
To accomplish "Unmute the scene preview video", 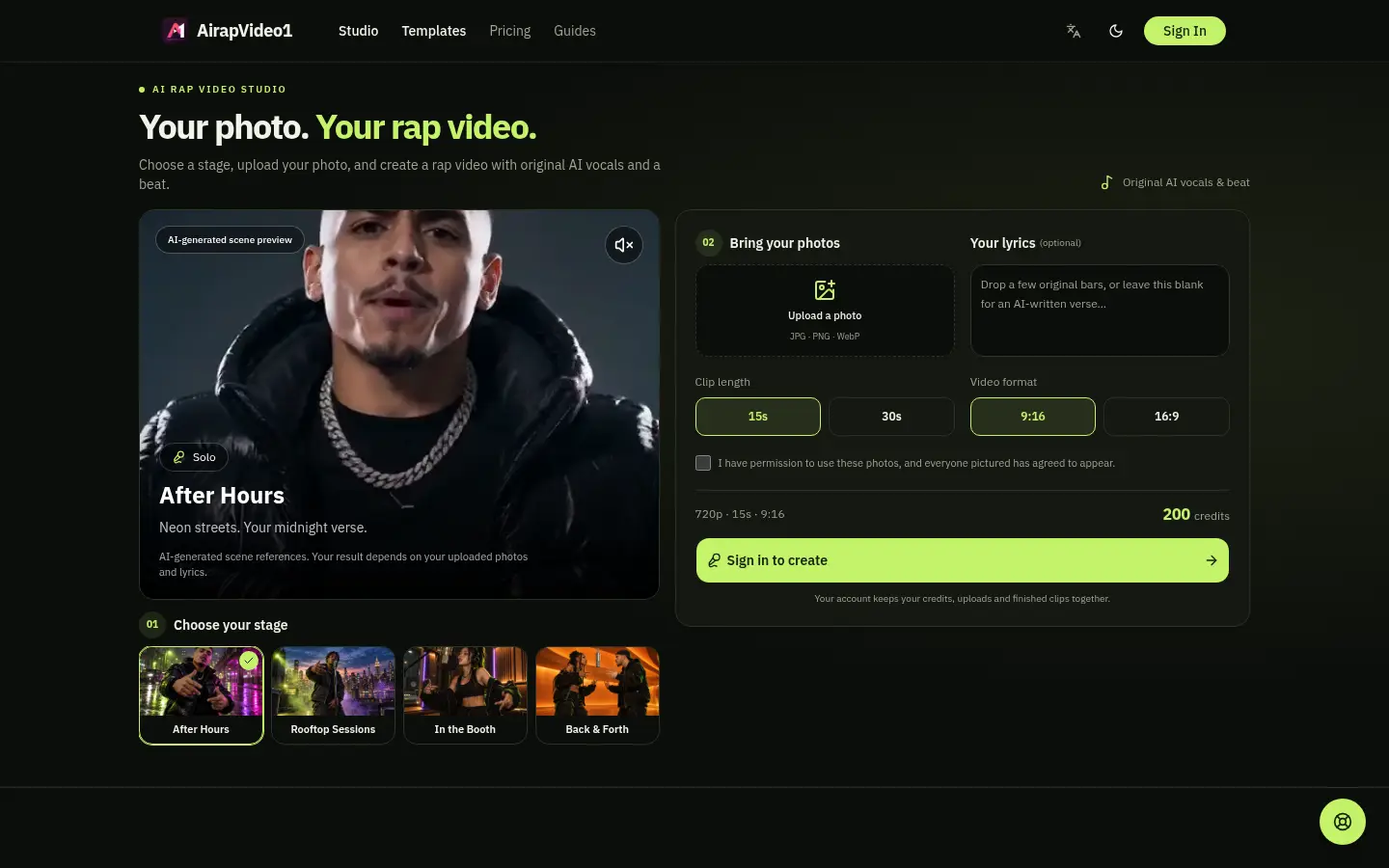I will [624, 245].
